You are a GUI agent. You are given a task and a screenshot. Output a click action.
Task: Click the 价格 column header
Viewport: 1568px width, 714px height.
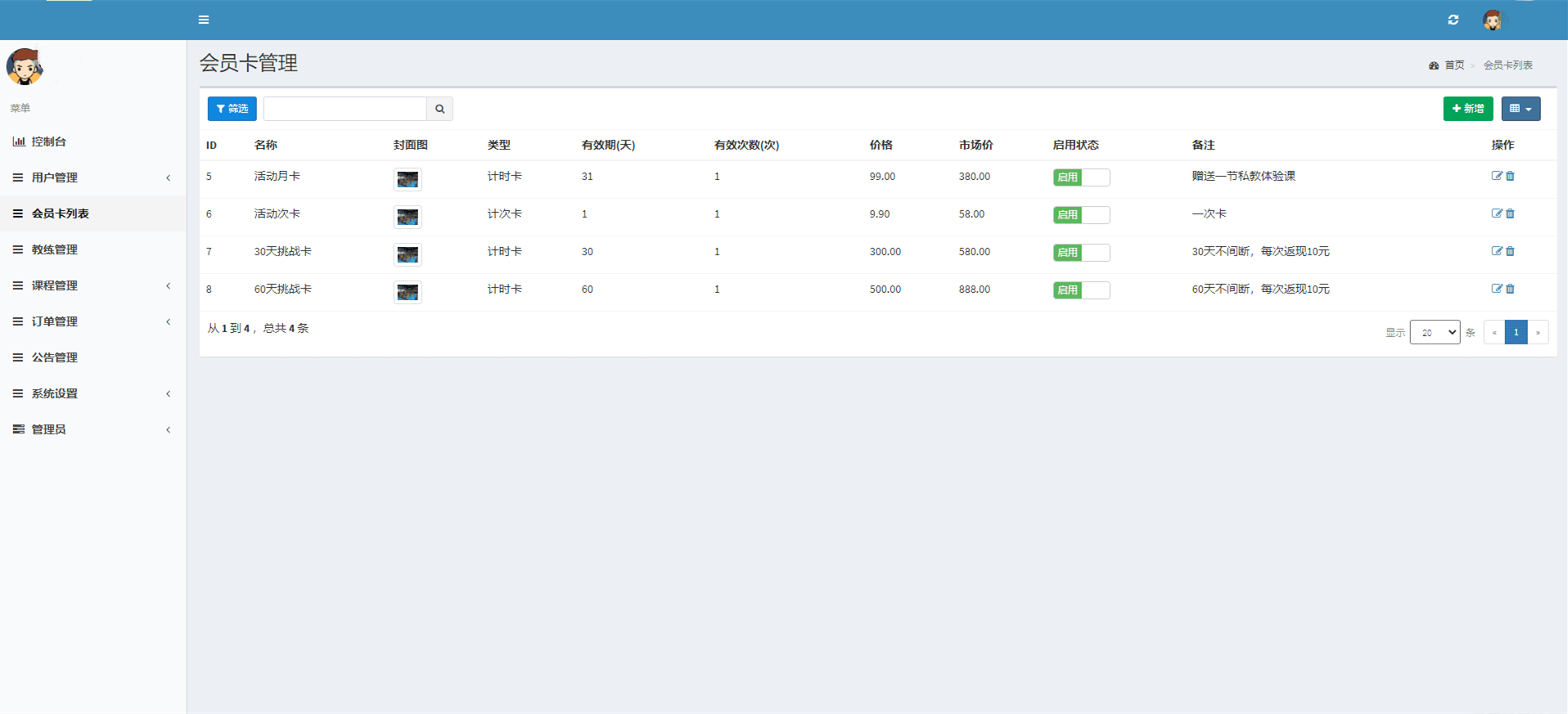coord(881,145)
